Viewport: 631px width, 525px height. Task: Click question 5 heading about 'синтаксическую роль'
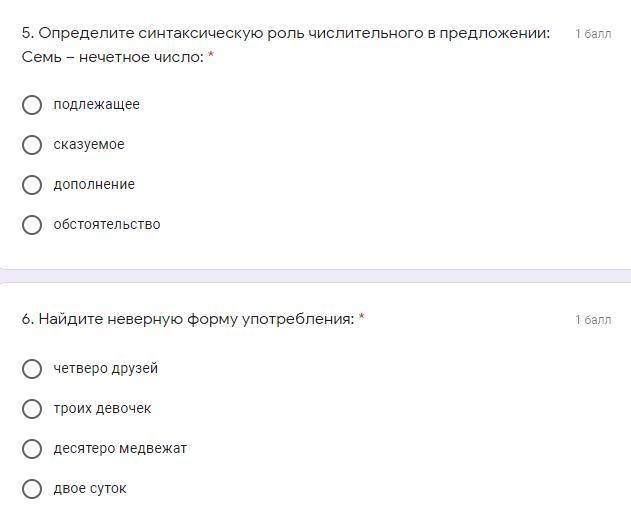tap(286, 34)
